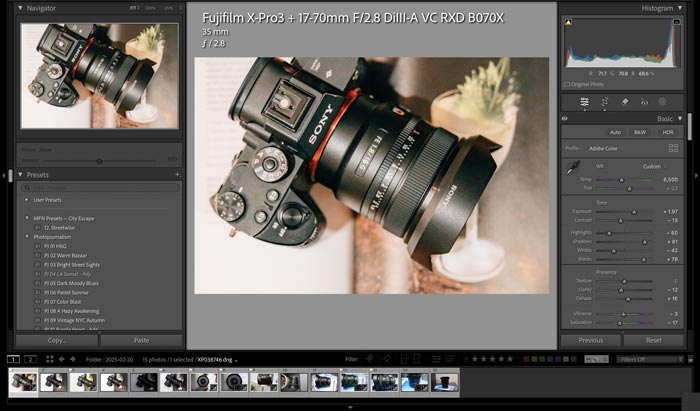
Task: Click preset Amount slider handle
Action: pos(99,161)
